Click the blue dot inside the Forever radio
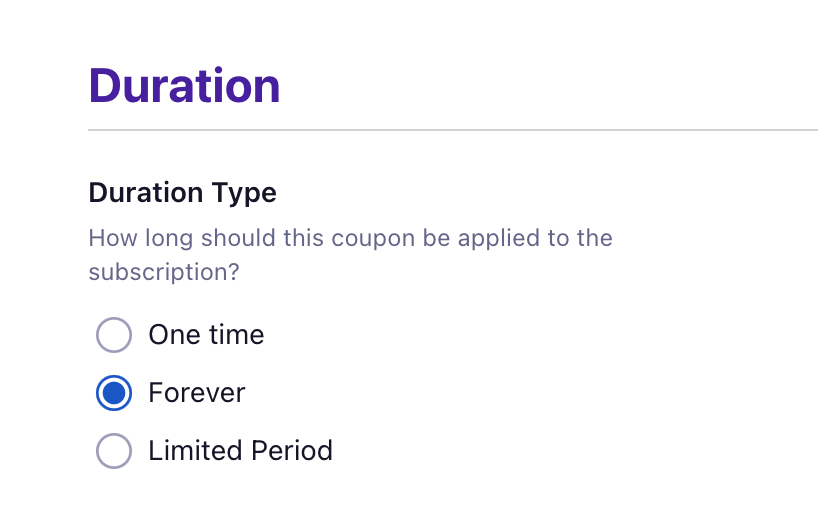818x530 pixels. (x=114, y=393)
